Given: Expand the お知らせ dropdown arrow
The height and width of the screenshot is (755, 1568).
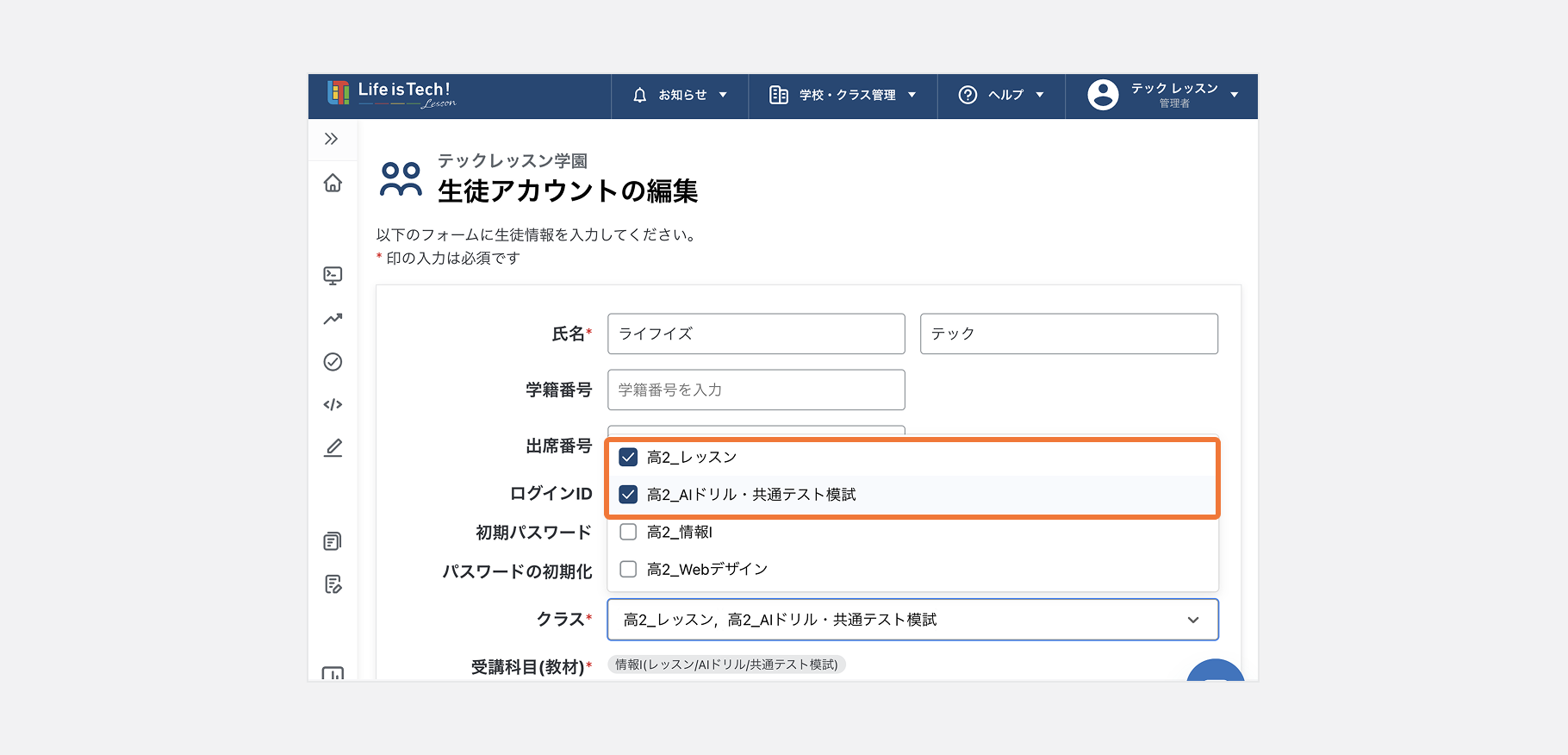Looking at the screenshot, I should click(x=723, y=95).
